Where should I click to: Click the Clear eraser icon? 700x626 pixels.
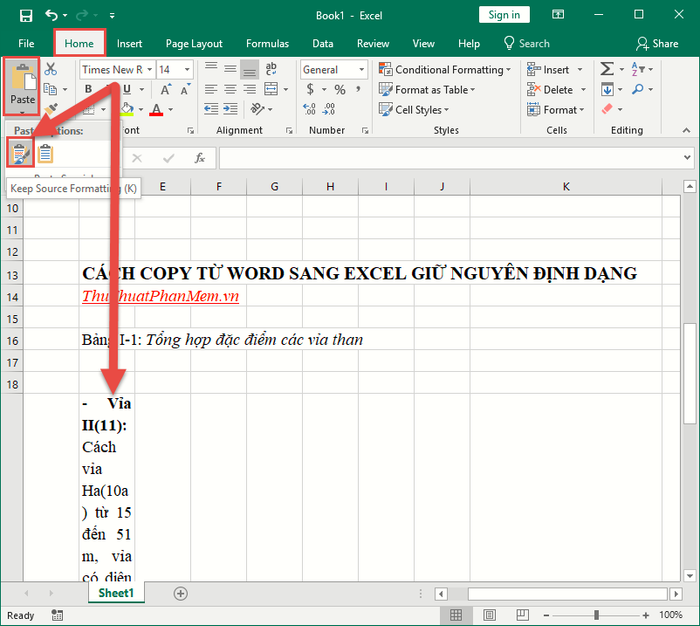click(x=607, y=109)
